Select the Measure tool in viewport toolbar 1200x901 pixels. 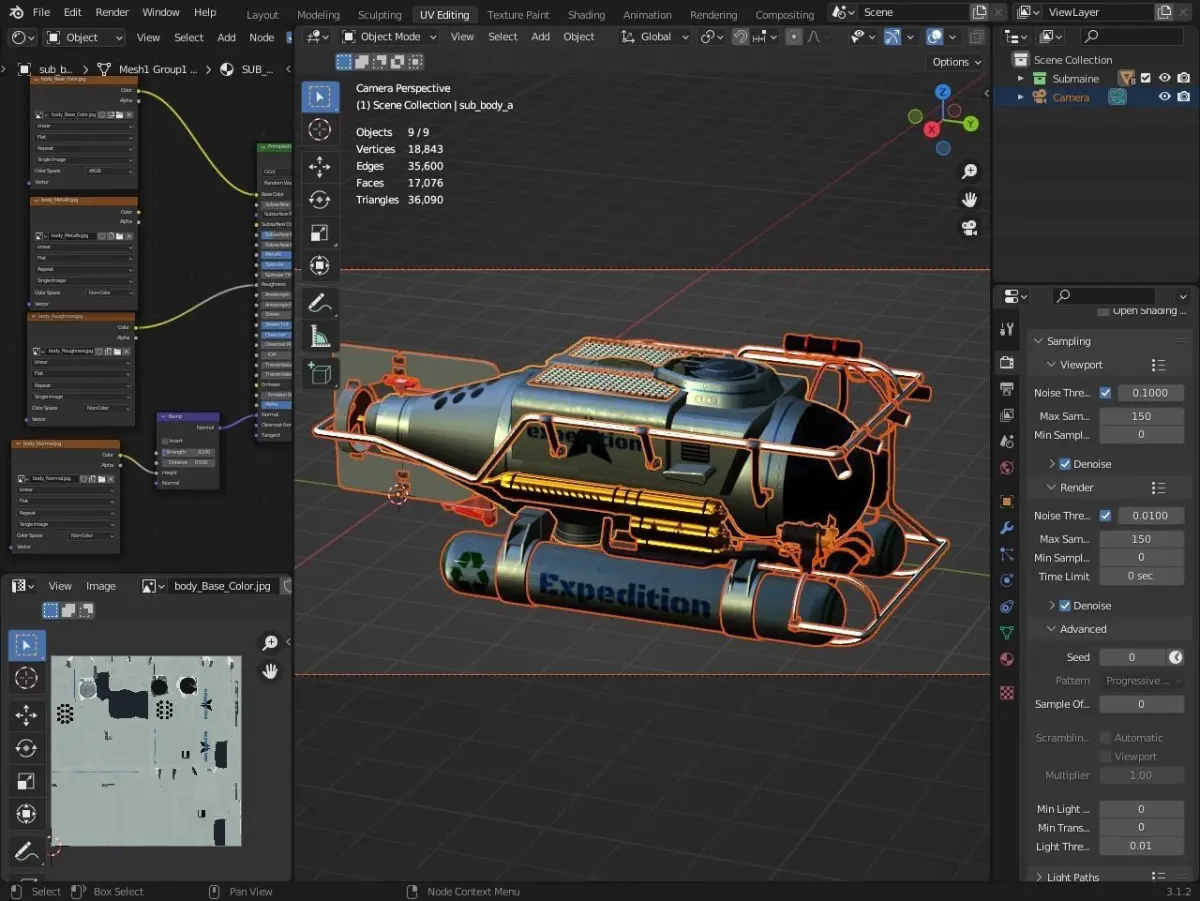tap(319, 336)
